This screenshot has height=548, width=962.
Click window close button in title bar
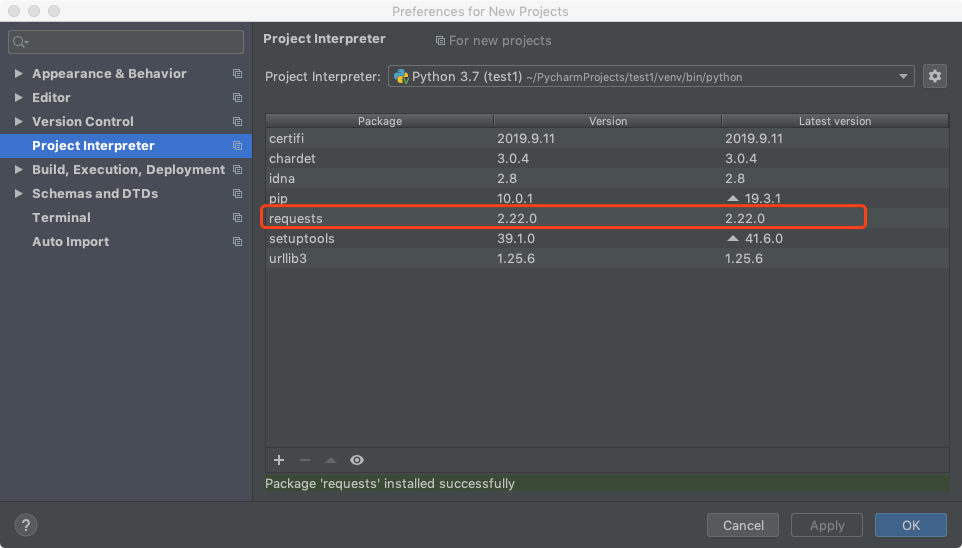pos(14,11)
